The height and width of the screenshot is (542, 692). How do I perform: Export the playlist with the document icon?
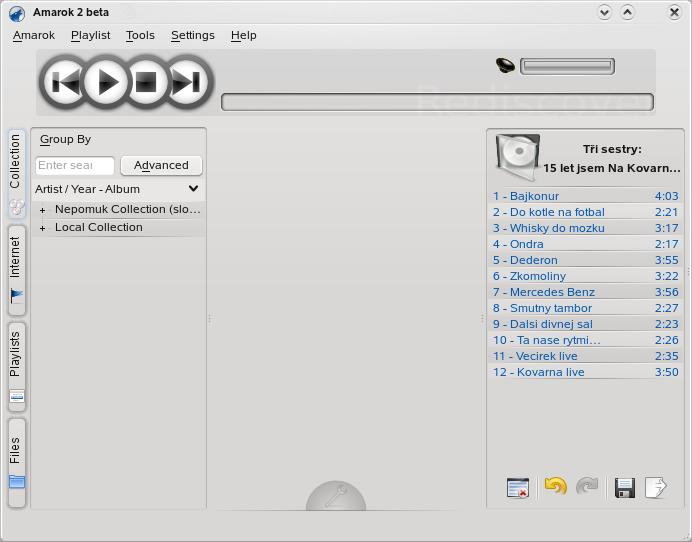click(656, 488)
